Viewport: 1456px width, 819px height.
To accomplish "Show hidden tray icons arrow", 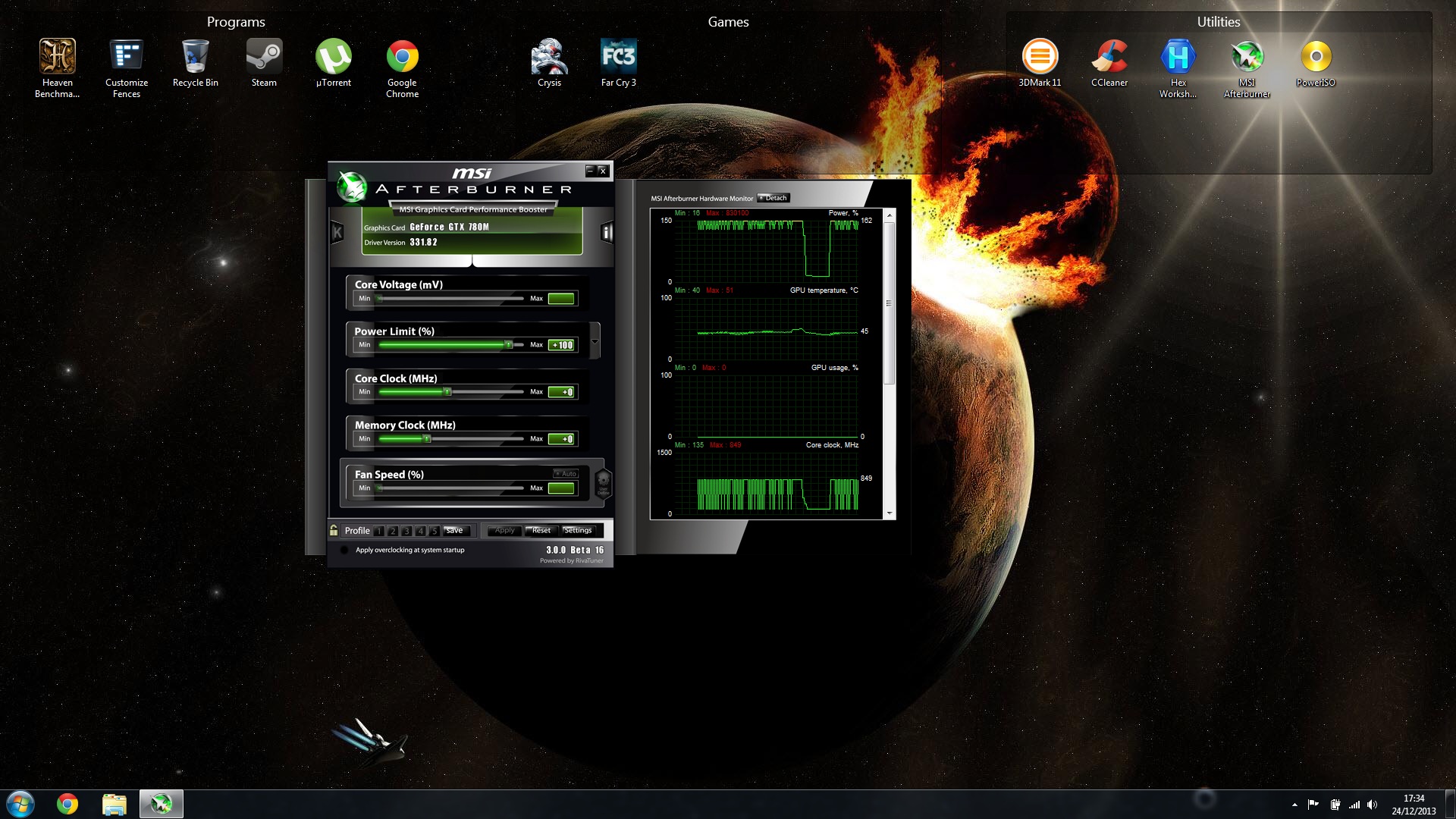I will 1294,805.
